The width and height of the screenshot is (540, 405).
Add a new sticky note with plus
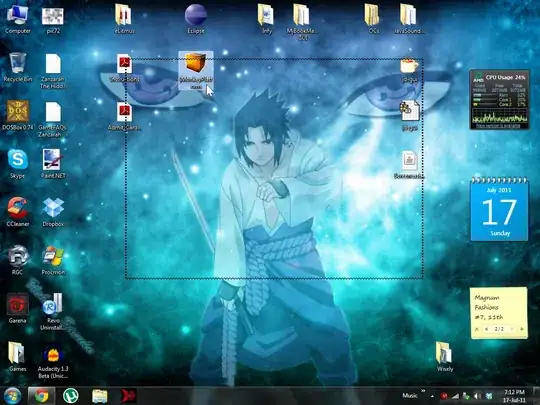pos(522,329)
